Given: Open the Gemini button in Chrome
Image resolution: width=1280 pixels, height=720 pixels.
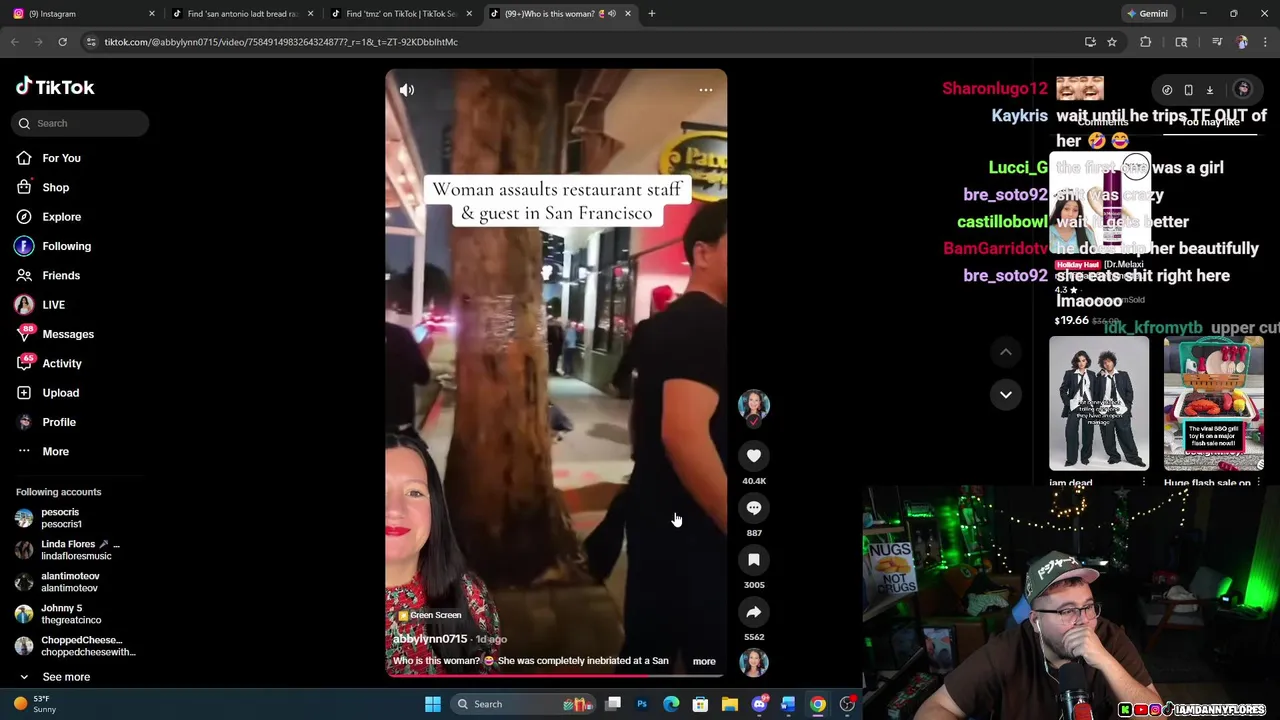Looking at the screenshot, I should 1146,13.
